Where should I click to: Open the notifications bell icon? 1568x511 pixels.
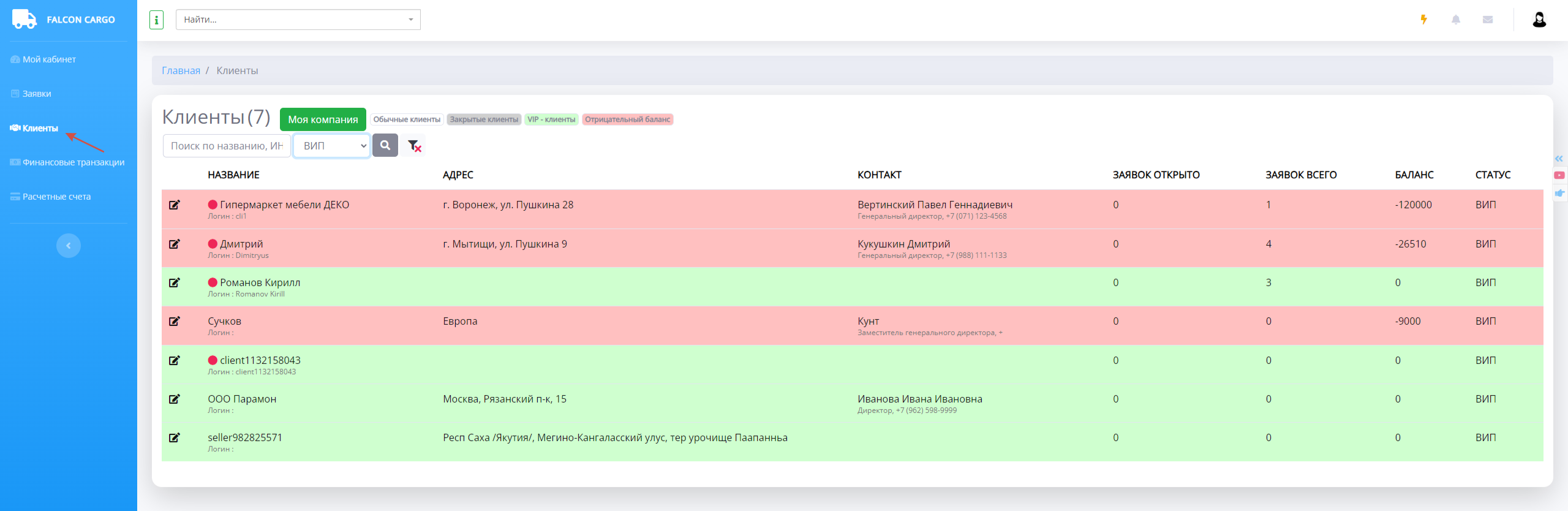(1455, 20)
